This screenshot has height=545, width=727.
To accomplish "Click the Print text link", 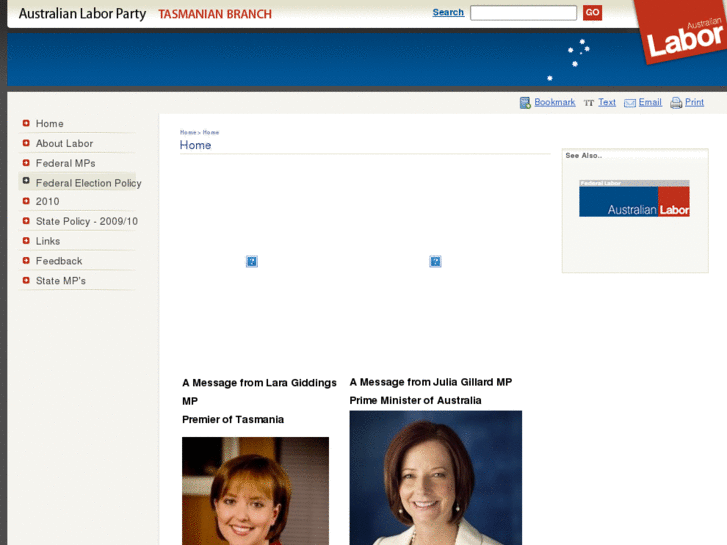I will 694,103.
